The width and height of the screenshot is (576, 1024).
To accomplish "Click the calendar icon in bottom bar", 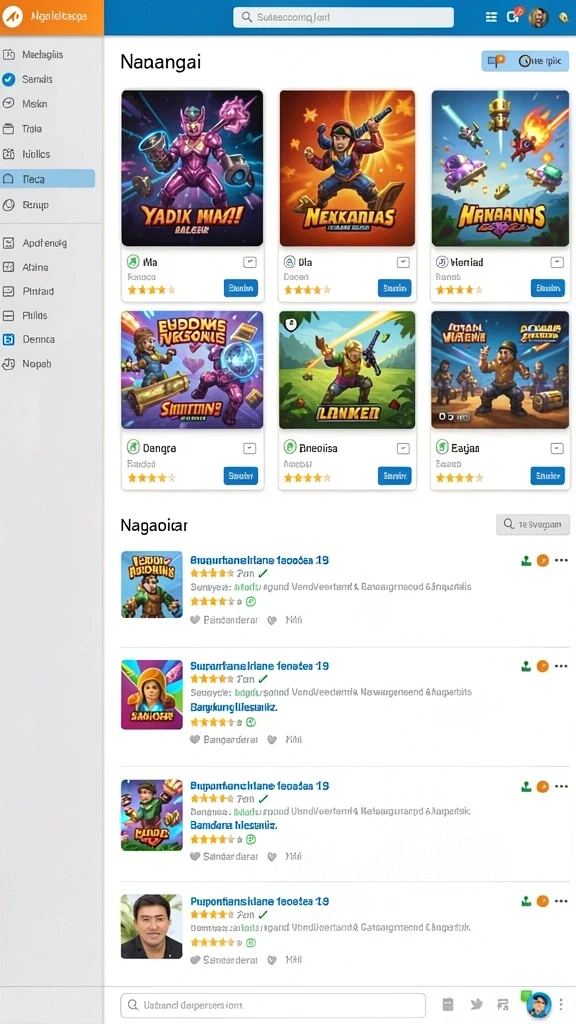I will (x=447, y=1004).
